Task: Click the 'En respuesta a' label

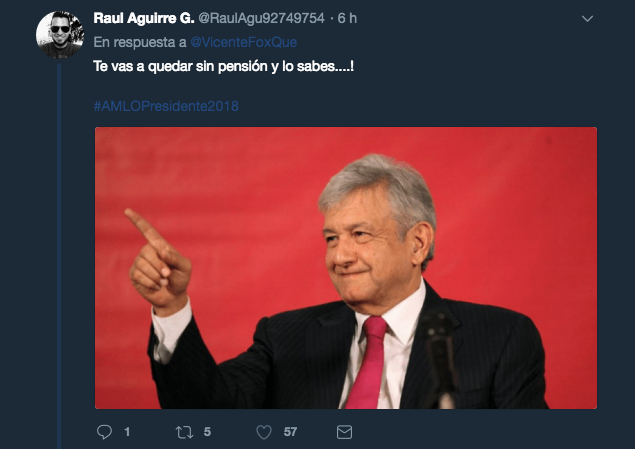Action: tap(140, 42)
